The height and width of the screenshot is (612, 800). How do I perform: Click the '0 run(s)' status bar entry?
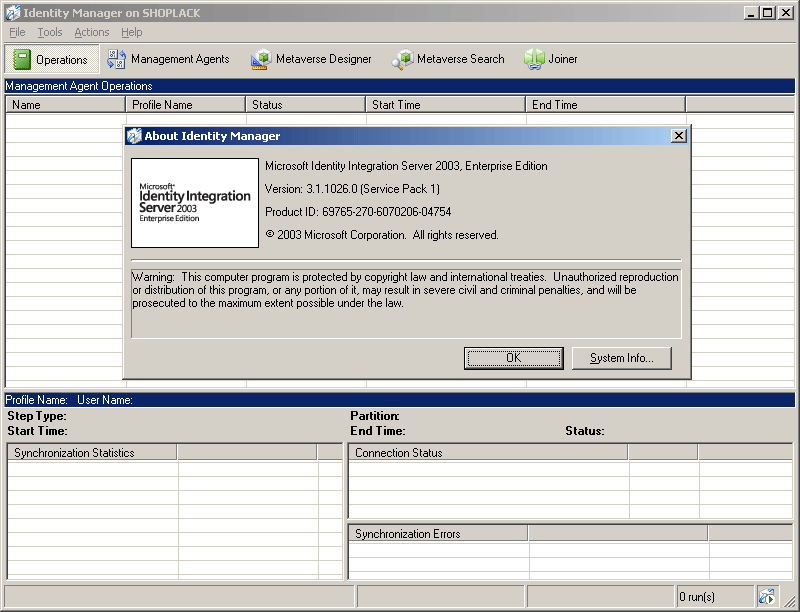[697, 596]
